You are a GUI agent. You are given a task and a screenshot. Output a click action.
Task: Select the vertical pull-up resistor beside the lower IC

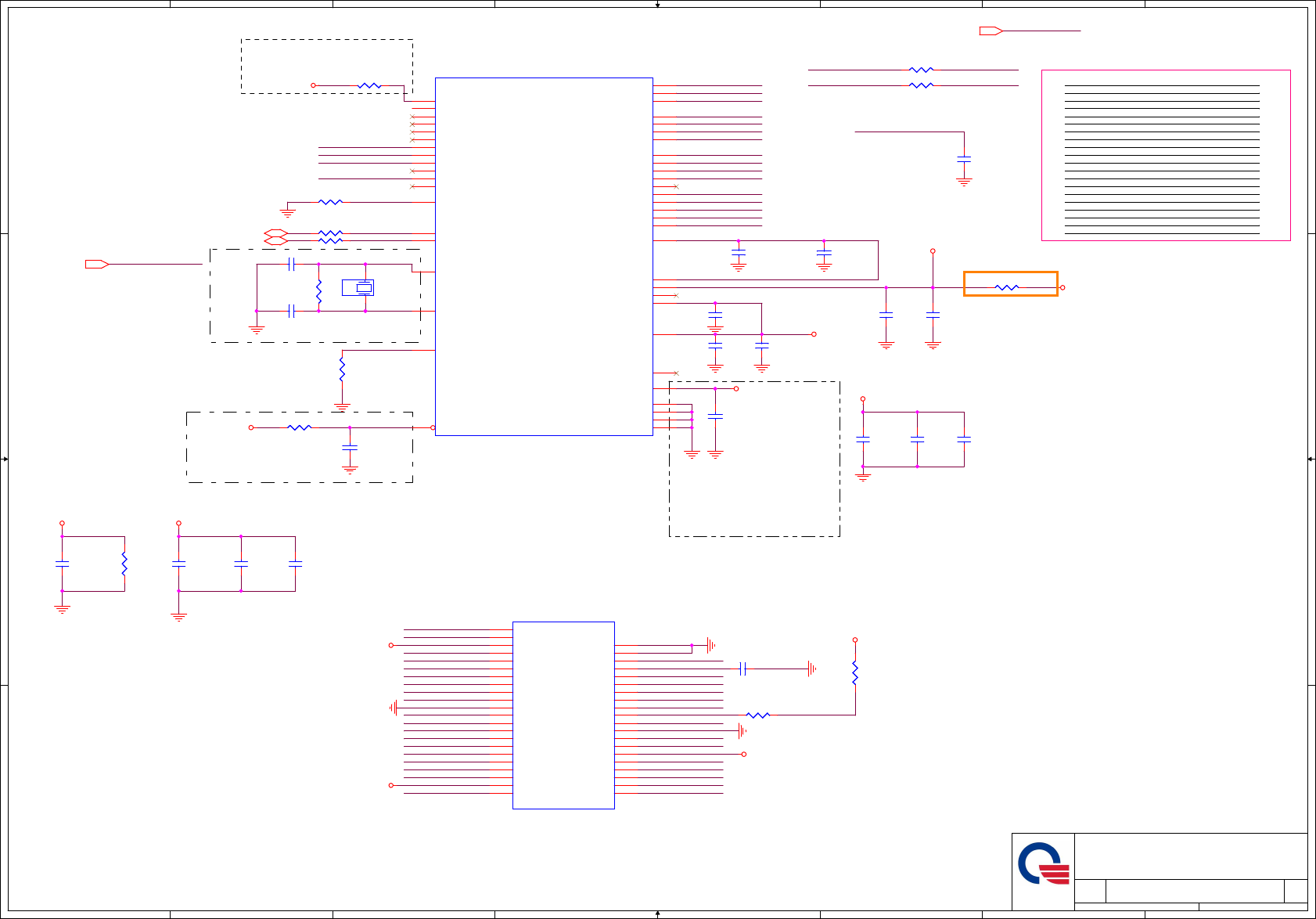pos(855,673)
